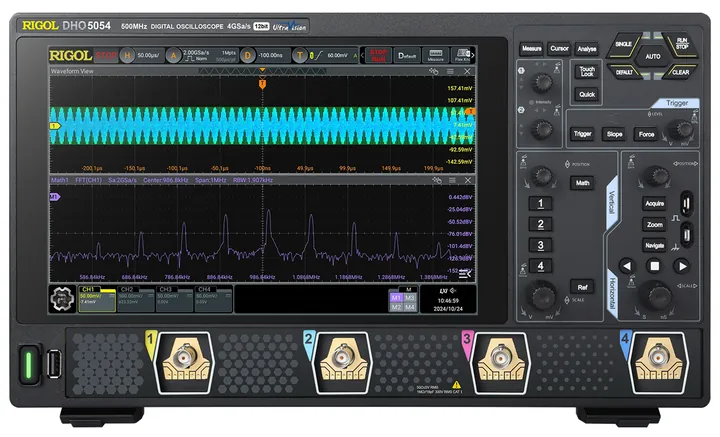
Task: Tap the on-screen STOP/Run shortcut
Action: coord(378,56)
